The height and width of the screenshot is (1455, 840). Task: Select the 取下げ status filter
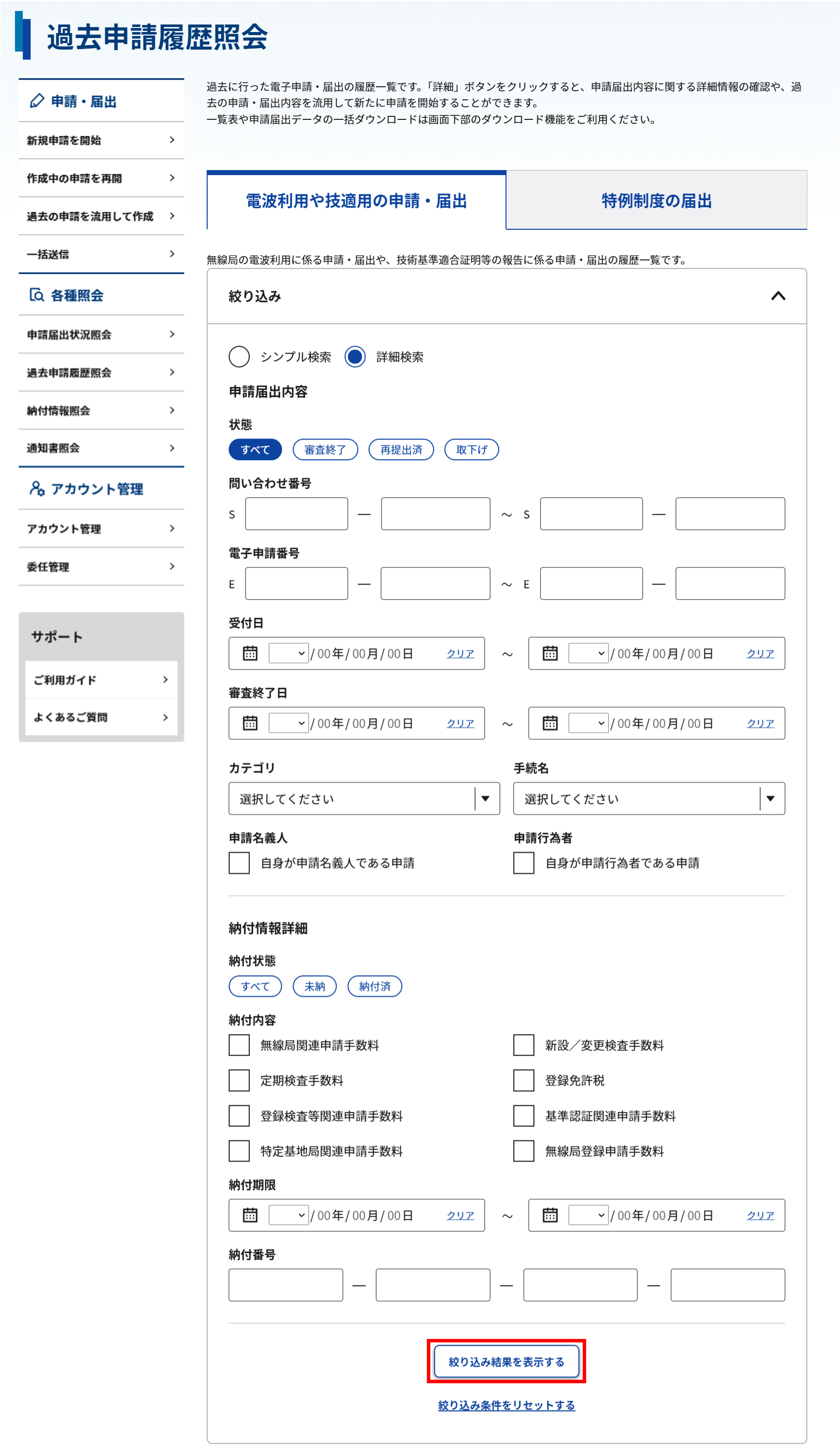tap(471, 450)
